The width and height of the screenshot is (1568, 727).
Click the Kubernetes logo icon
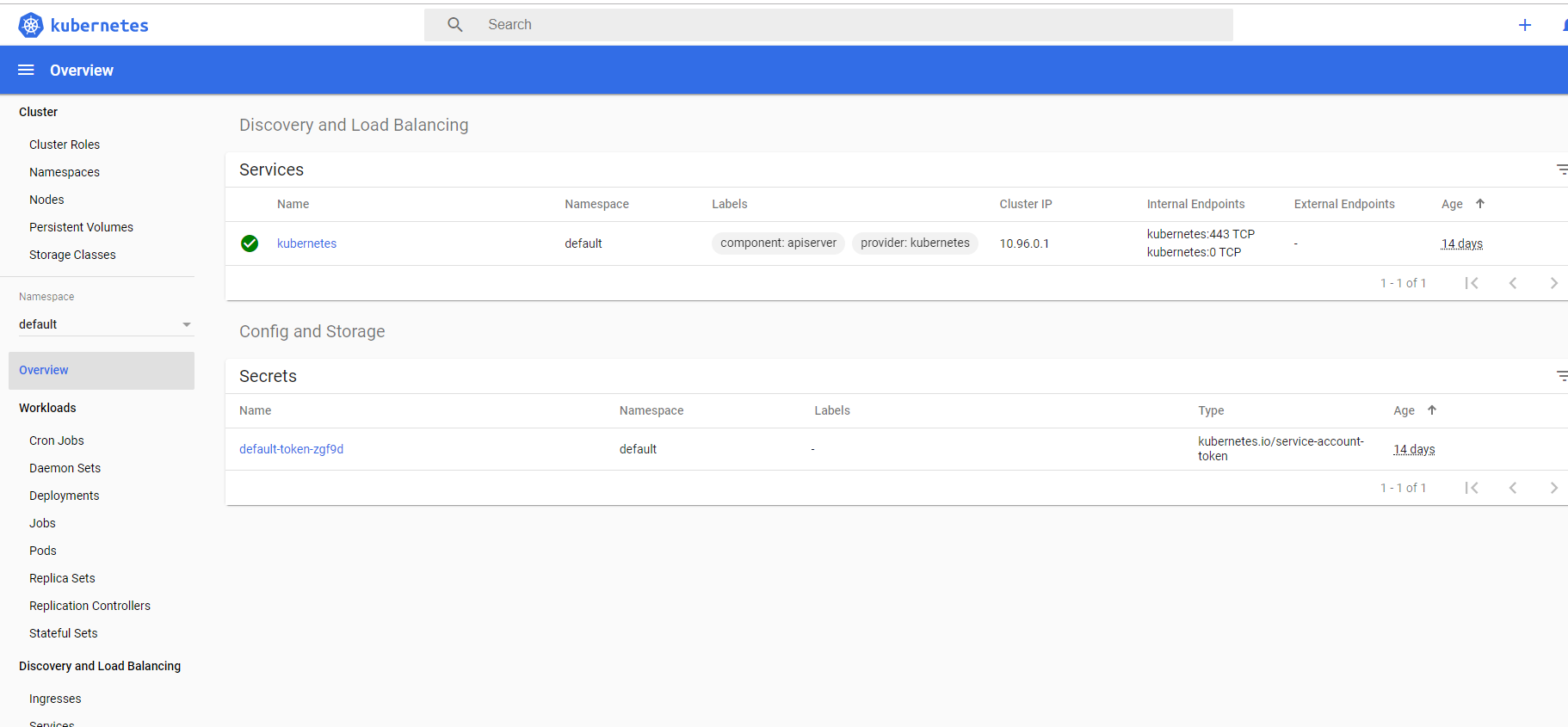tap(31, 25)
